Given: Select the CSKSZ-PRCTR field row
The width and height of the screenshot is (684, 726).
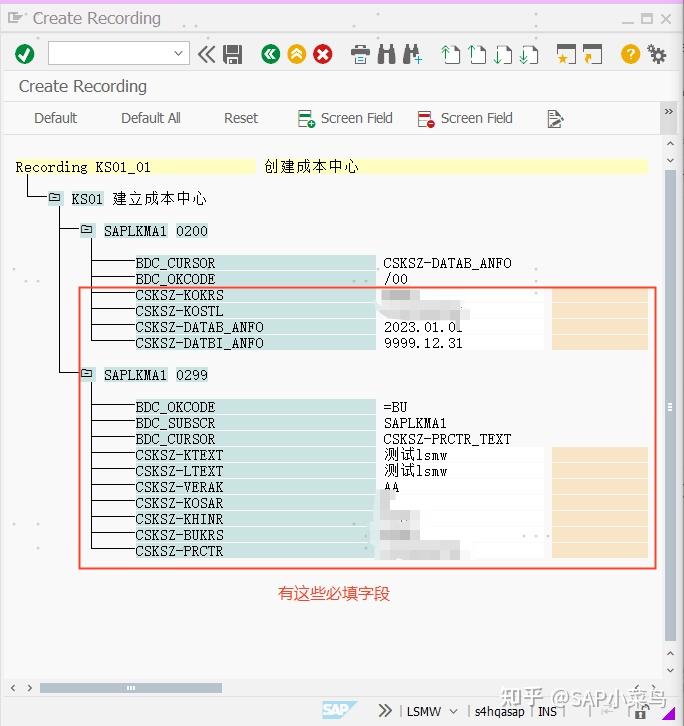Looking at the screenshot, I should point(255,551).
